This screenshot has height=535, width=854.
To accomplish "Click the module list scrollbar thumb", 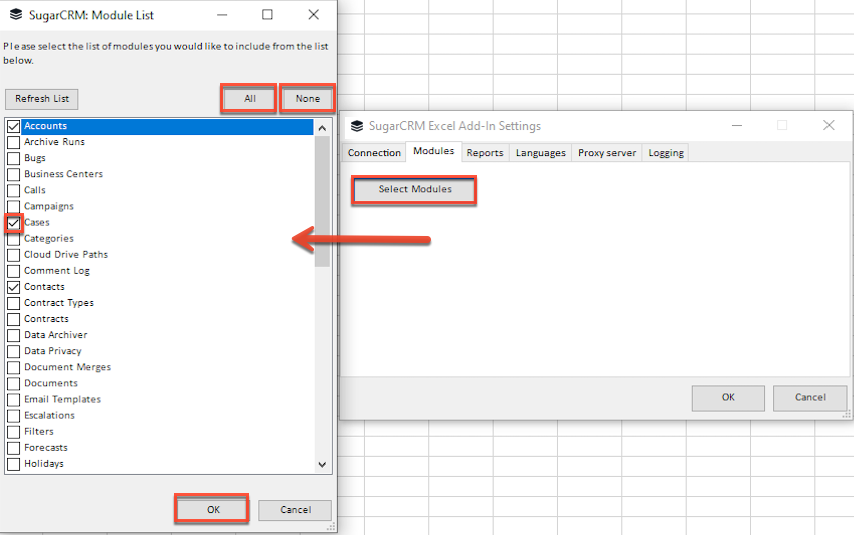I will pyautogui.click(x=322, y=202).
